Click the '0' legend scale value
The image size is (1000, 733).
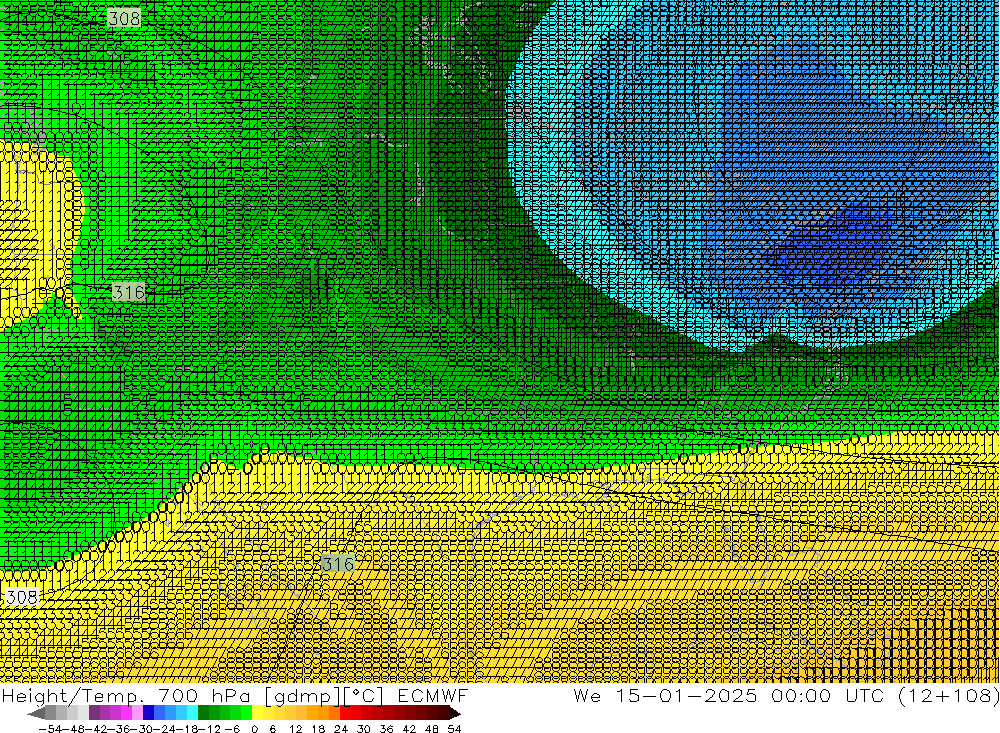click(x=254, y=729)
